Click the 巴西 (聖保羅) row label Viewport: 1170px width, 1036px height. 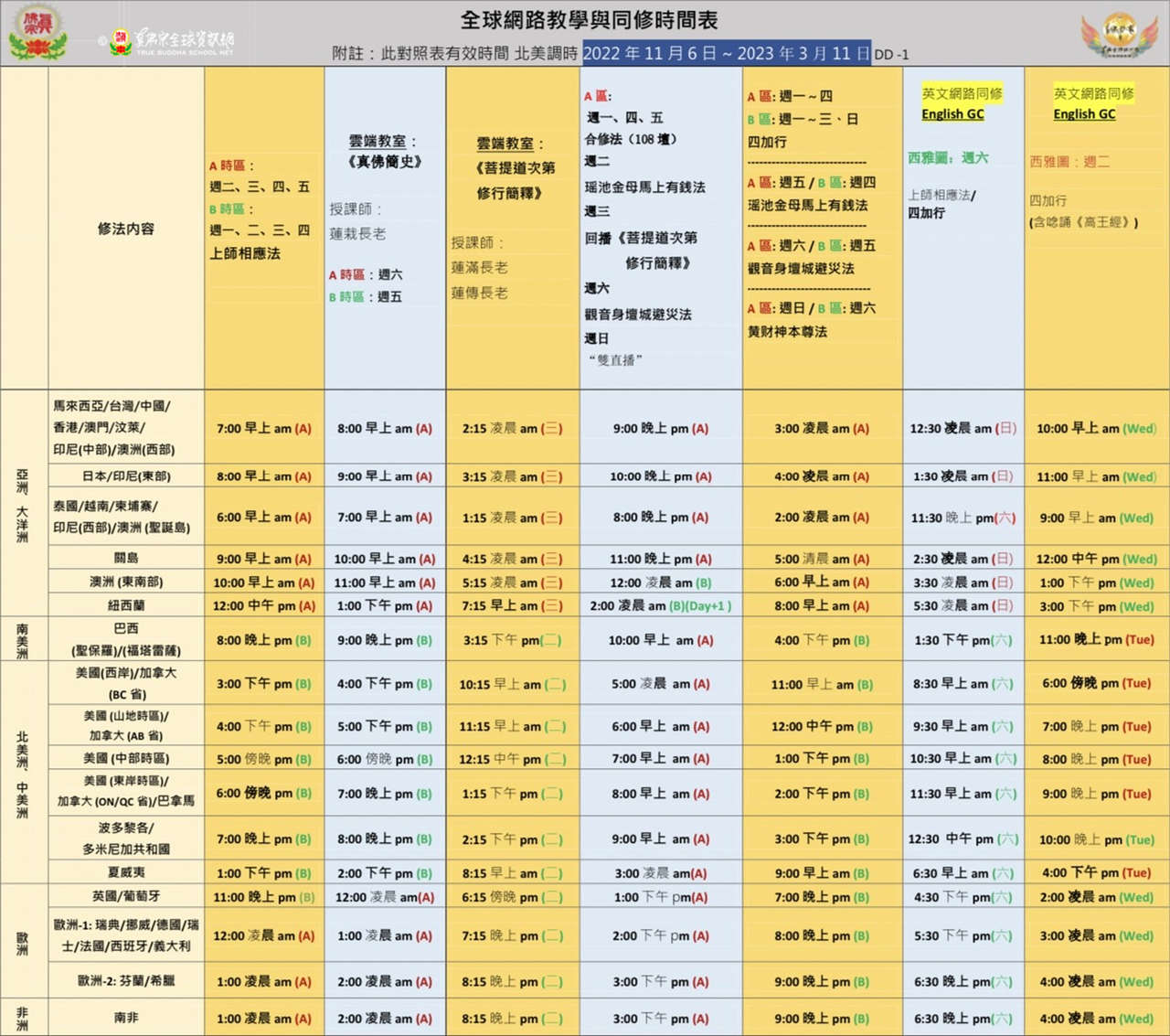[x=126, y=639]
